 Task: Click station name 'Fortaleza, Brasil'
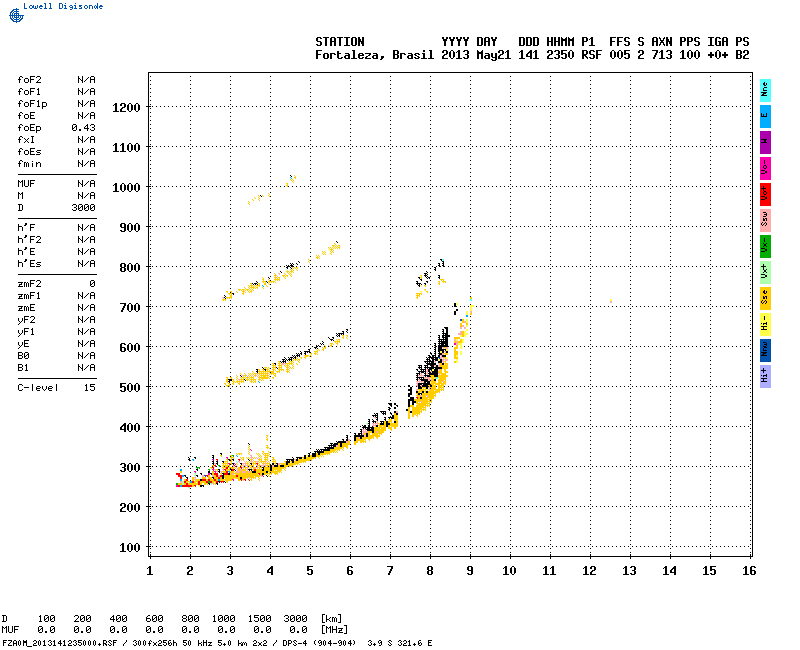[x=374, y=55]
